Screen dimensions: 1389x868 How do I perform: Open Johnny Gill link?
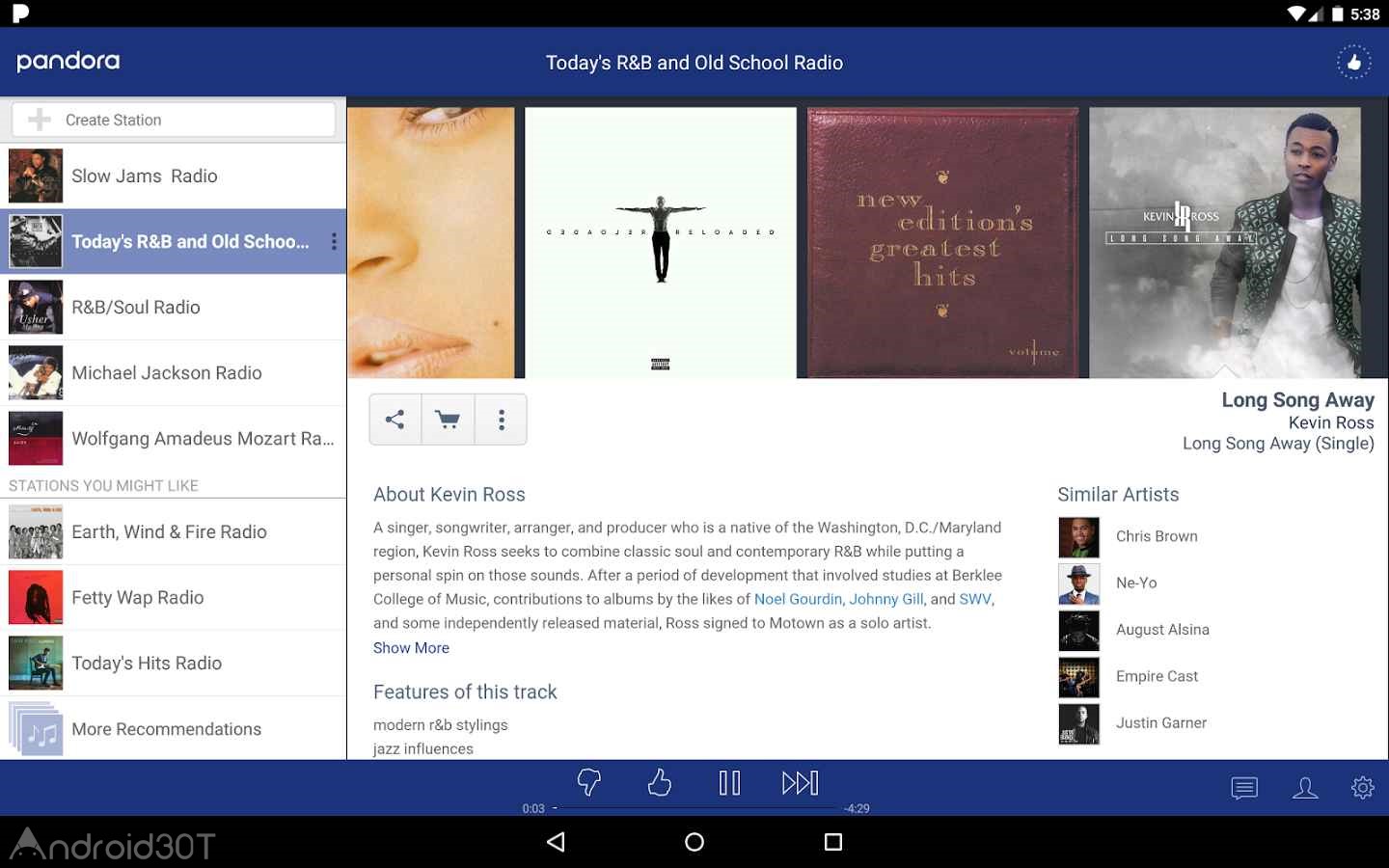tap(886, 599)
